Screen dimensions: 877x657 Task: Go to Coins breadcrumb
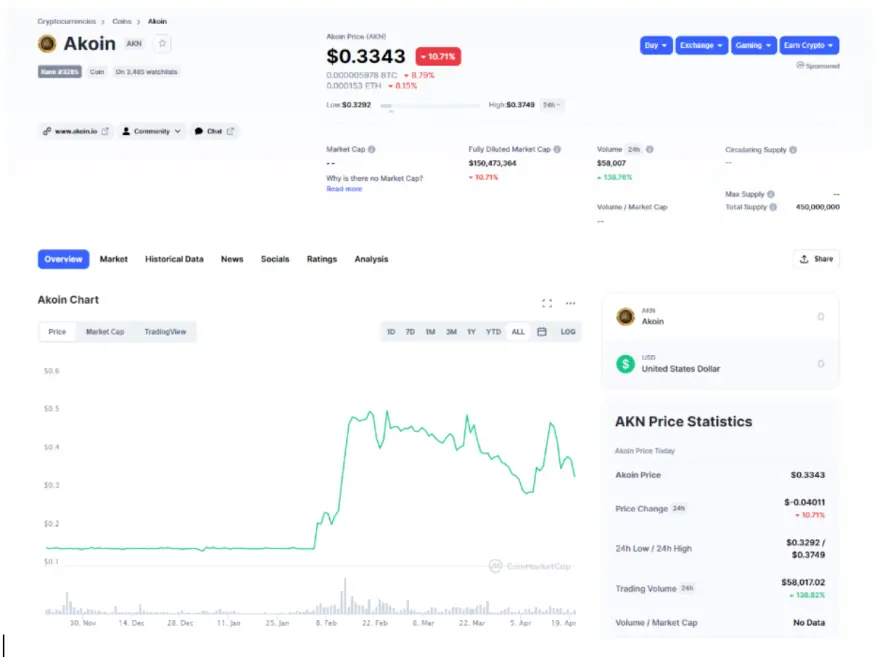pos(122,21)
